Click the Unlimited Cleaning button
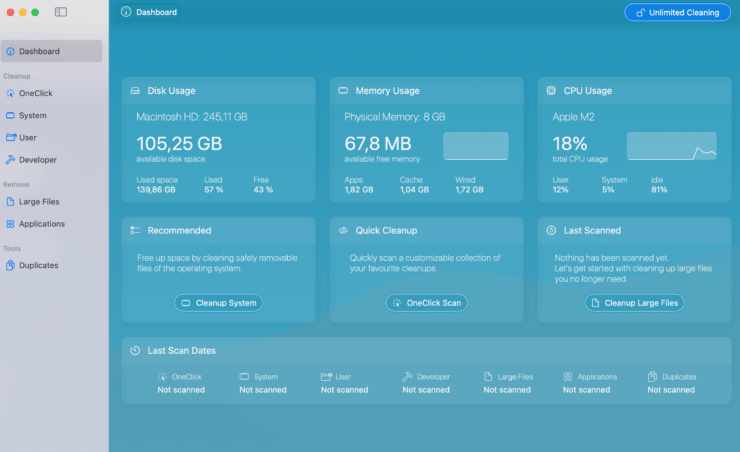 point(677,12)
